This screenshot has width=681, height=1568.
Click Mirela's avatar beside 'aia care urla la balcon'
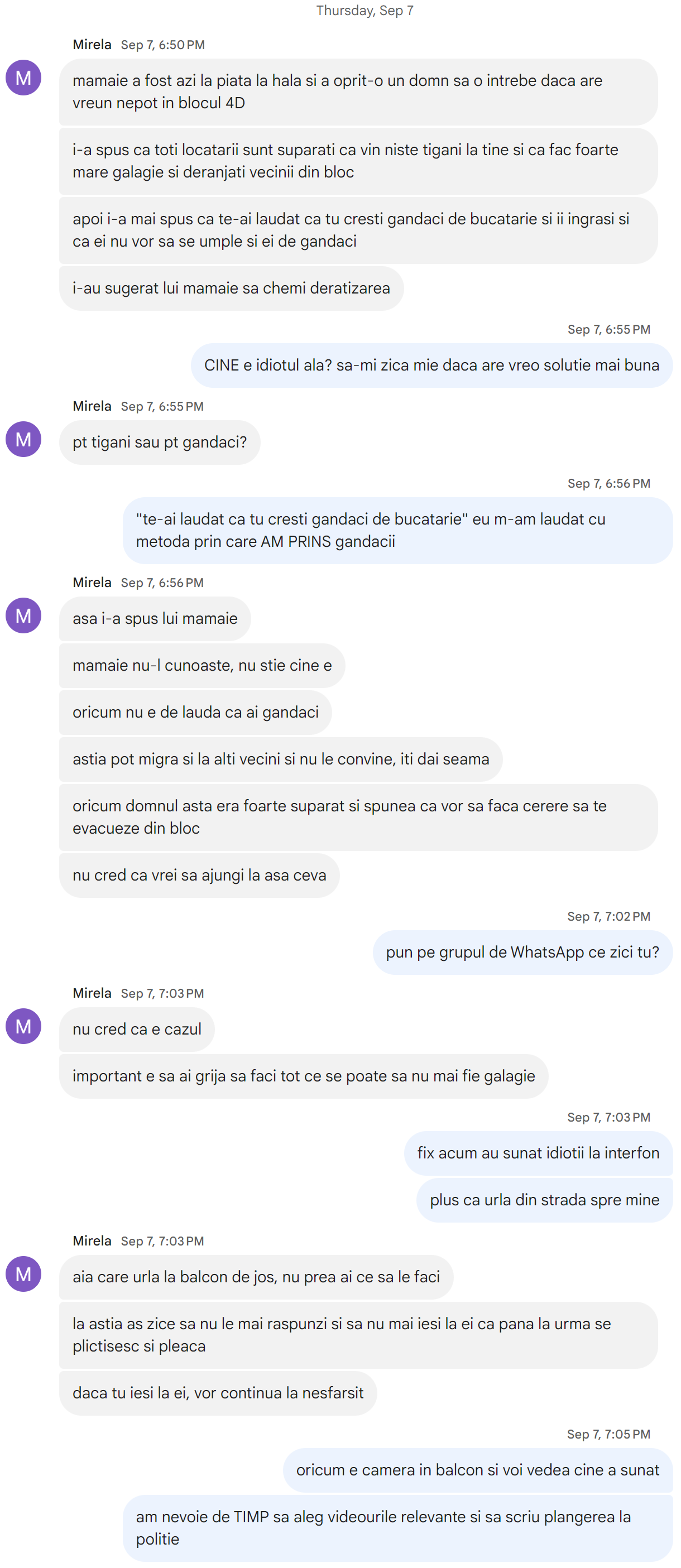click(23, 1274)
